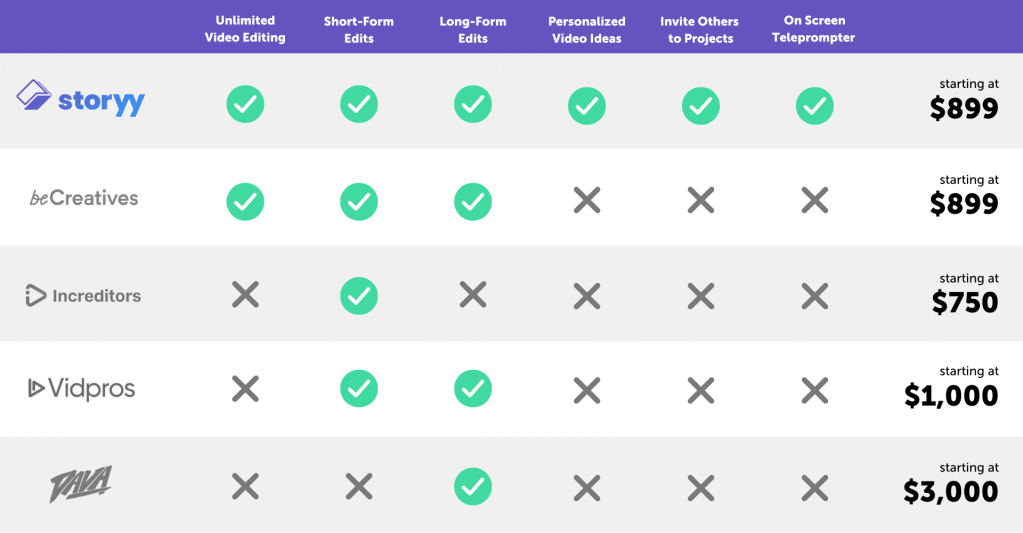Click DAVA's Long-Form Edits checkmark

473,486
